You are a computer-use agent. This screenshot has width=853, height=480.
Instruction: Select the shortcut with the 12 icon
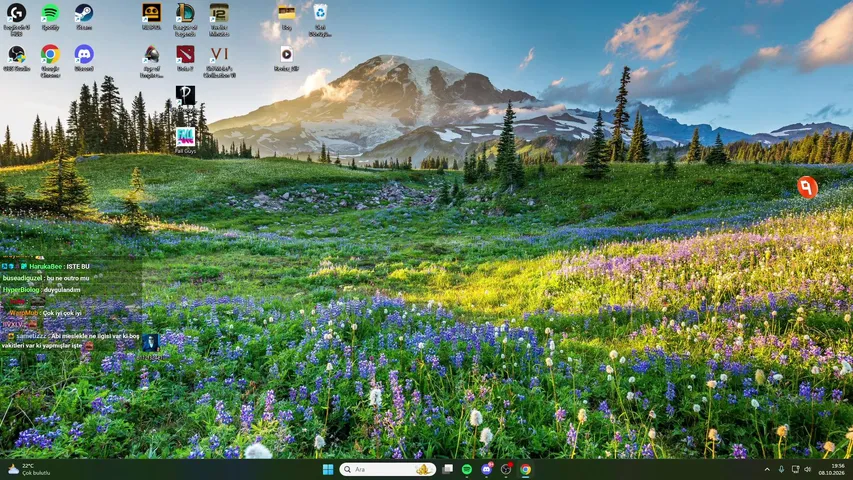pyautogui.click(x=219, y=19)
